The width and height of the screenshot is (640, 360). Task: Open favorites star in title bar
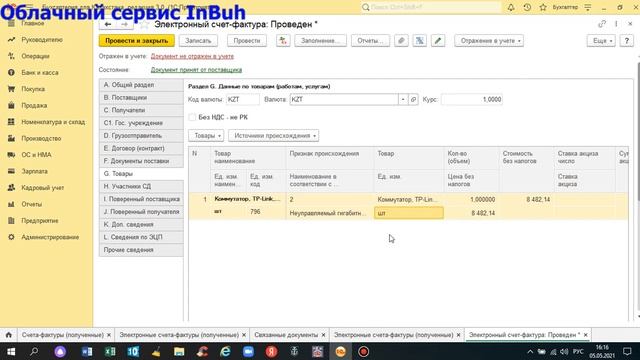coord(543,7)
